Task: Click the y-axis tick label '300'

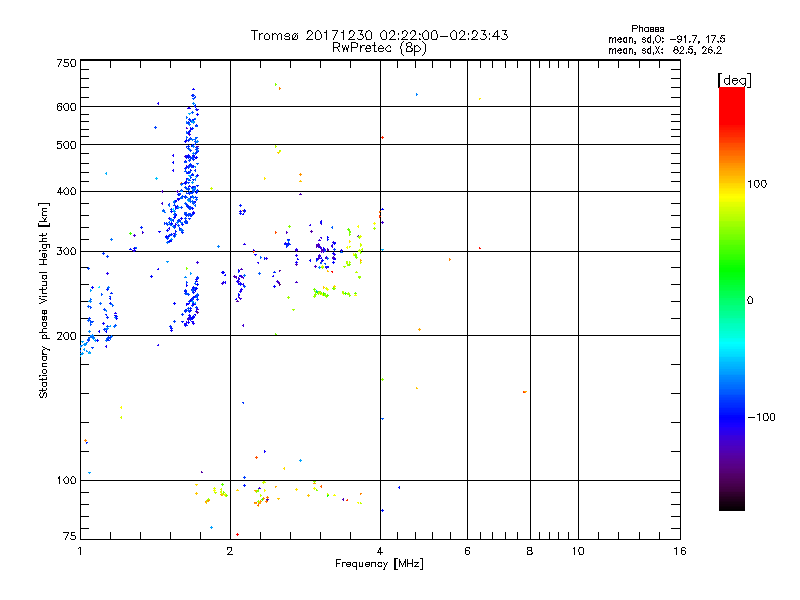Action: click(x=66, y=252)
